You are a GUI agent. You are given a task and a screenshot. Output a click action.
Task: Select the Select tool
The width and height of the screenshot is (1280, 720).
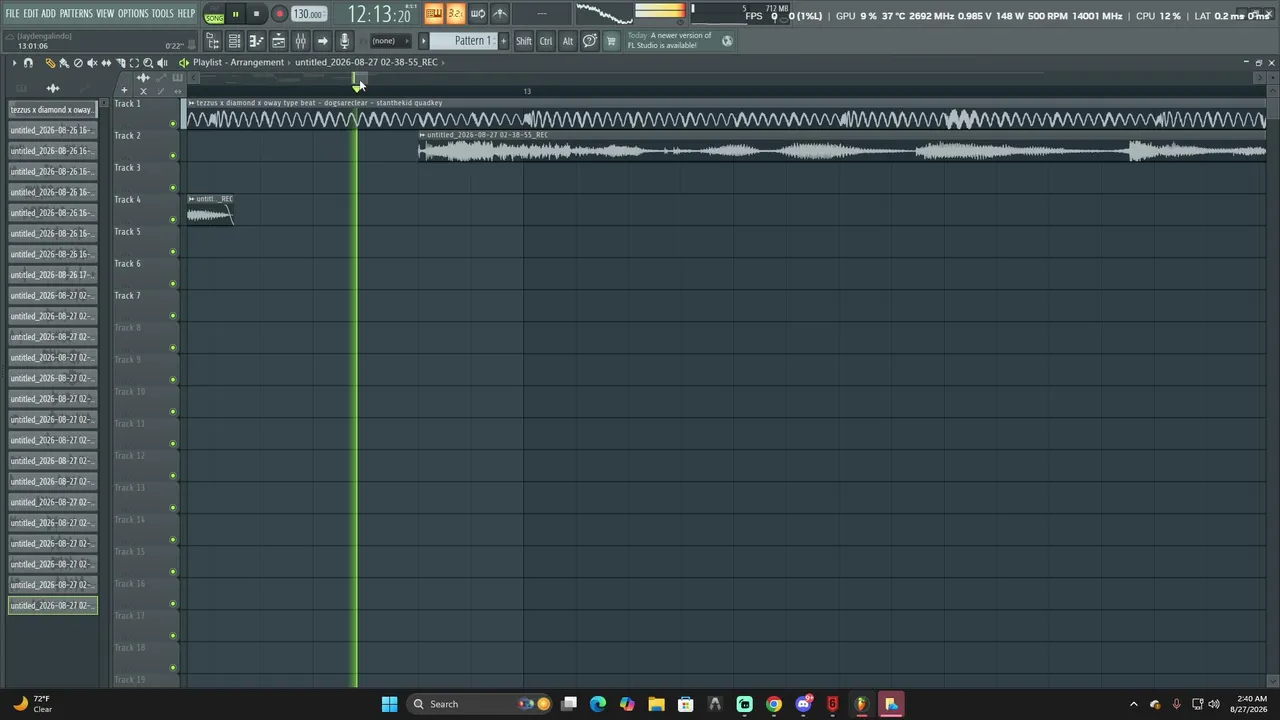point(134,63)
